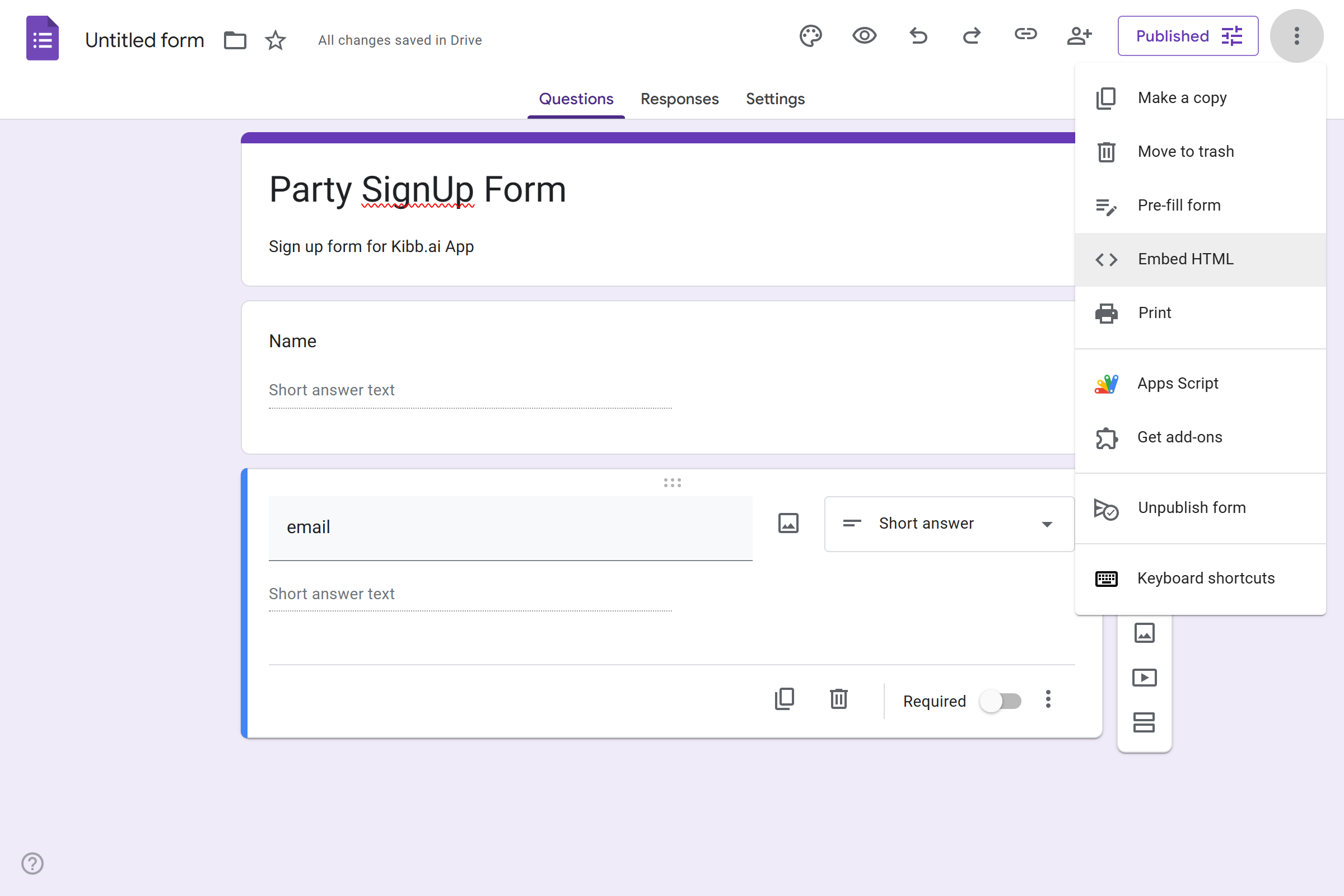
Task: Open add collaborators icon
Action: pos(1079,36)
